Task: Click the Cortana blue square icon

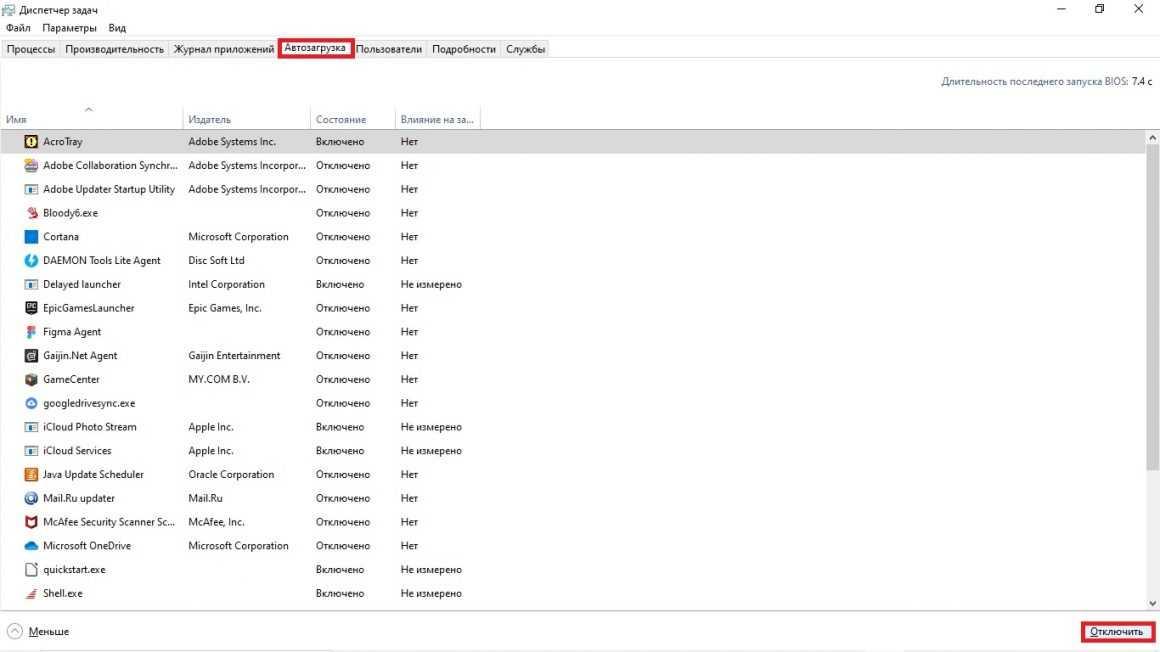Action: point(31,236)
